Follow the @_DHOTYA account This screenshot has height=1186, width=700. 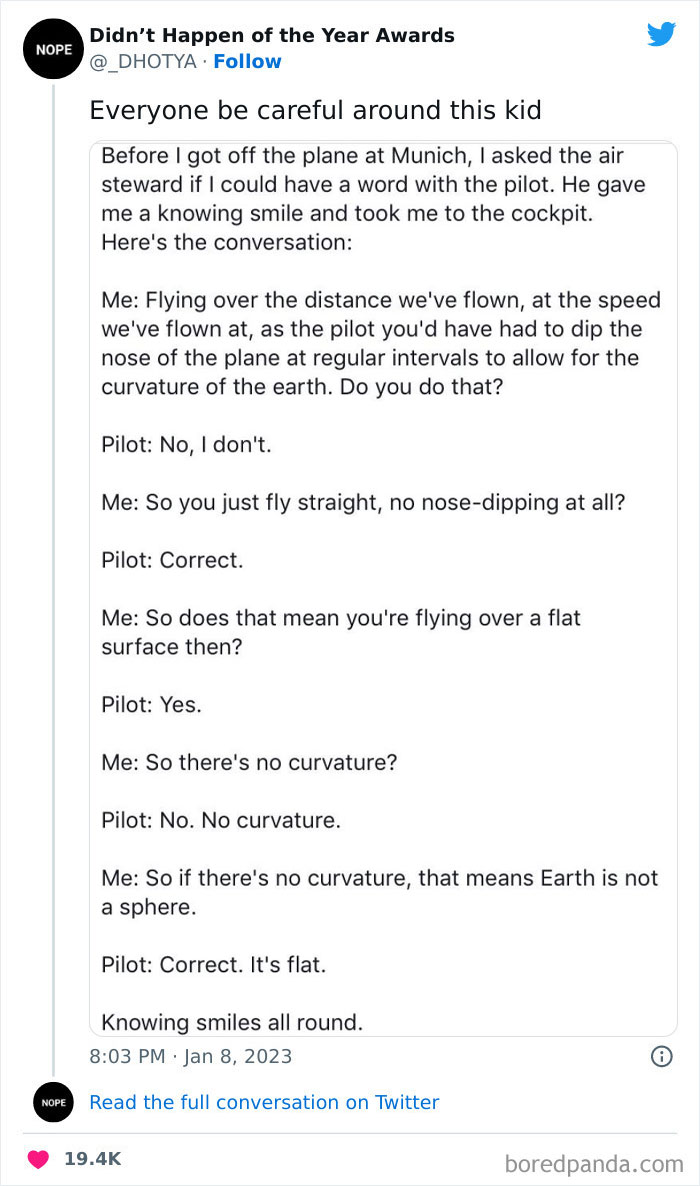click(x=247, y=62)
